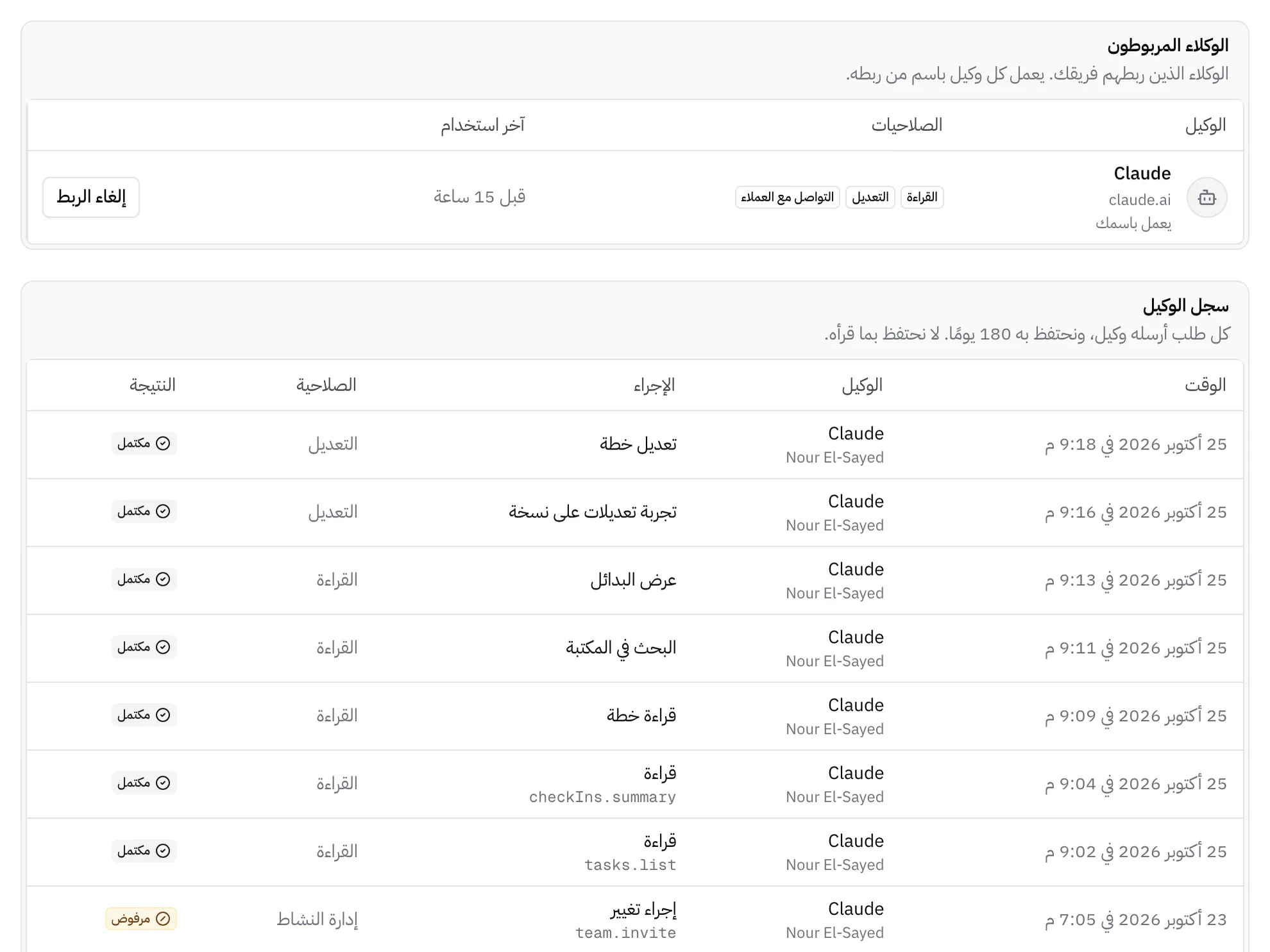Click the مرفوض badge in the team.invite row

[x=141, y=919]
